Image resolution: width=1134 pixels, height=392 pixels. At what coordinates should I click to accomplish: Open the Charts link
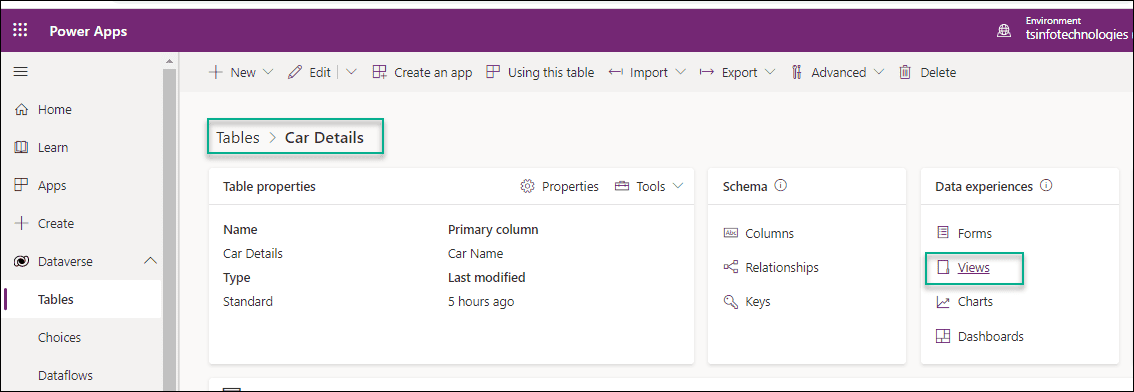(975, 302)
